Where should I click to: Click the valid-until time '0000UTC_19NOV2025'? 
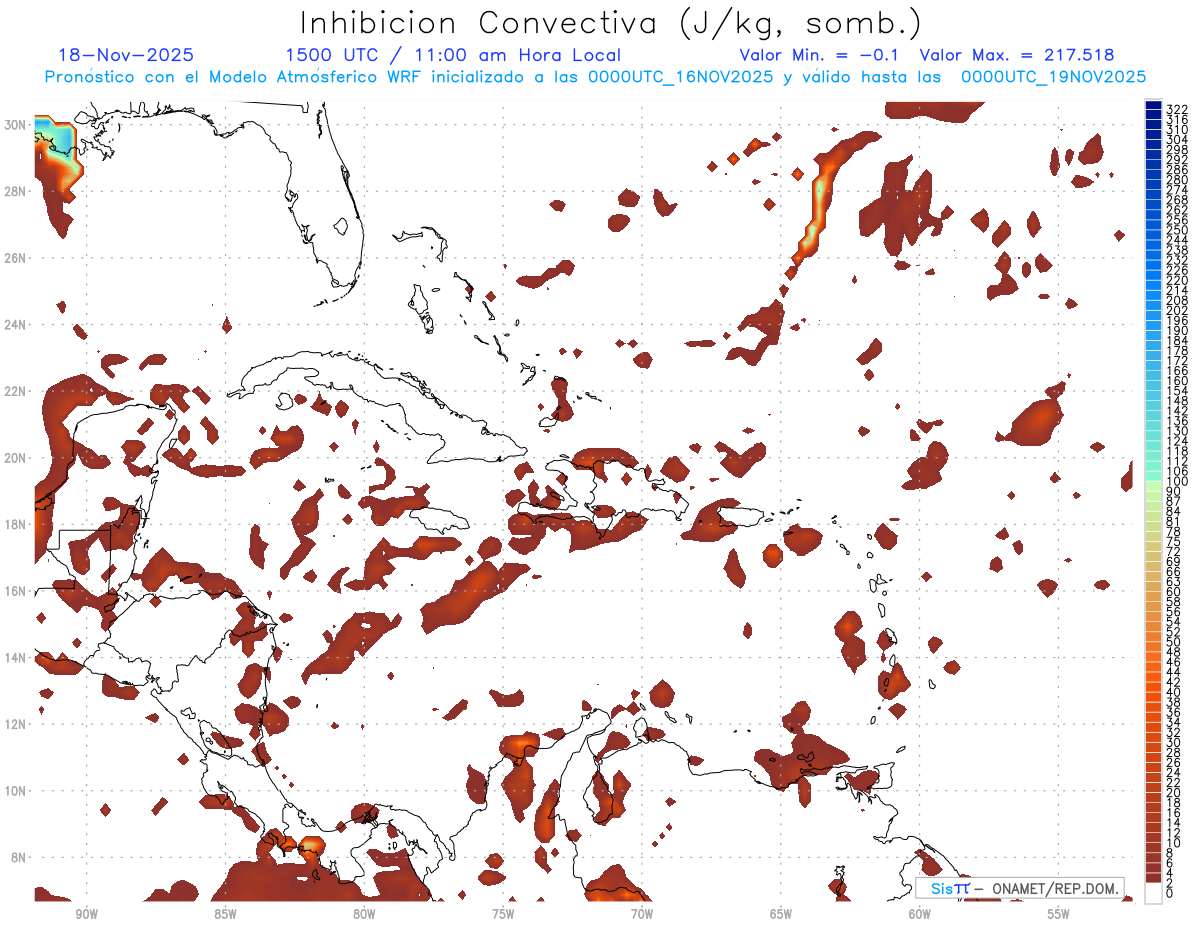coord(1053,77)
